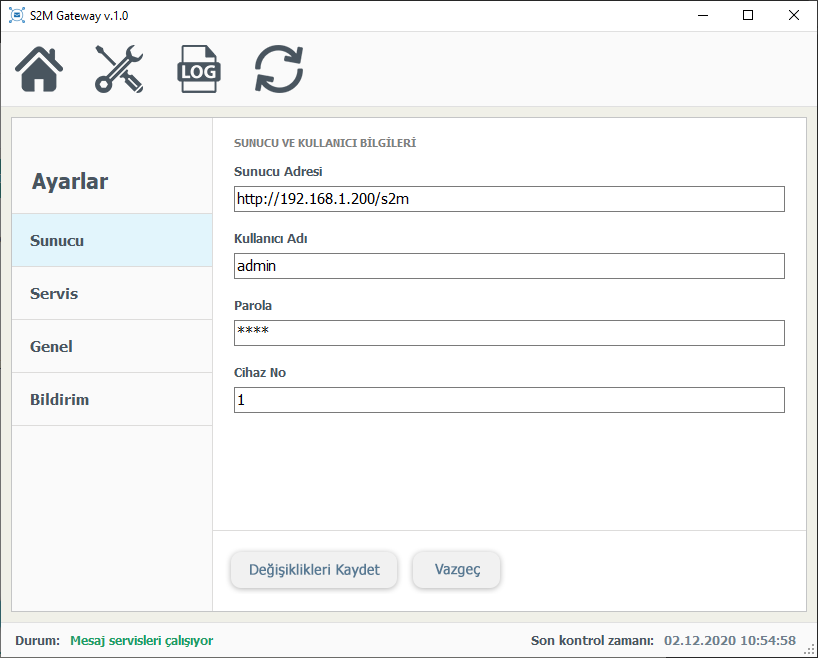Click the Son kontrol zamanı timestamp
This screenshot has height=658, width=818.
tap(729, 640)
